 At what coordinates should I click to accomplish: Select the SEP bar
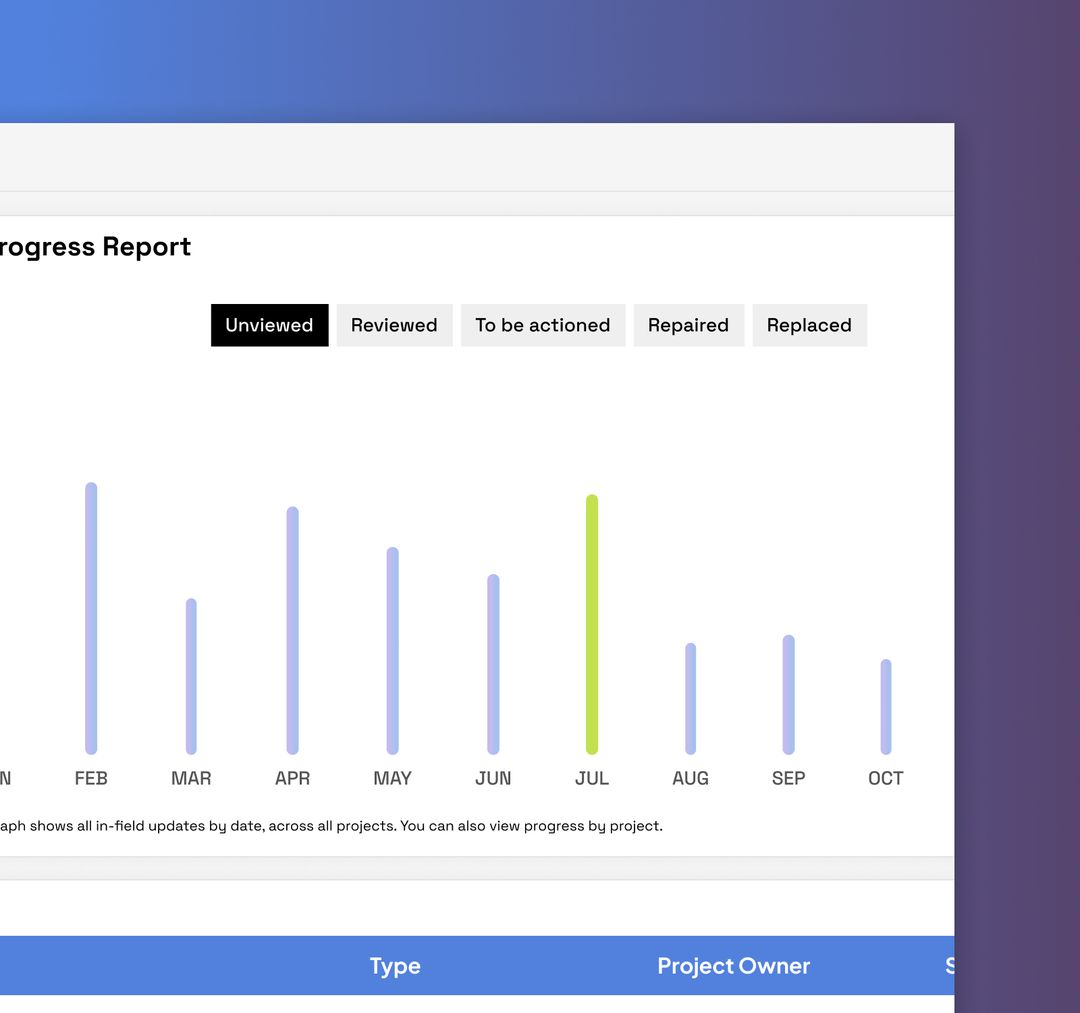[788, 695]
